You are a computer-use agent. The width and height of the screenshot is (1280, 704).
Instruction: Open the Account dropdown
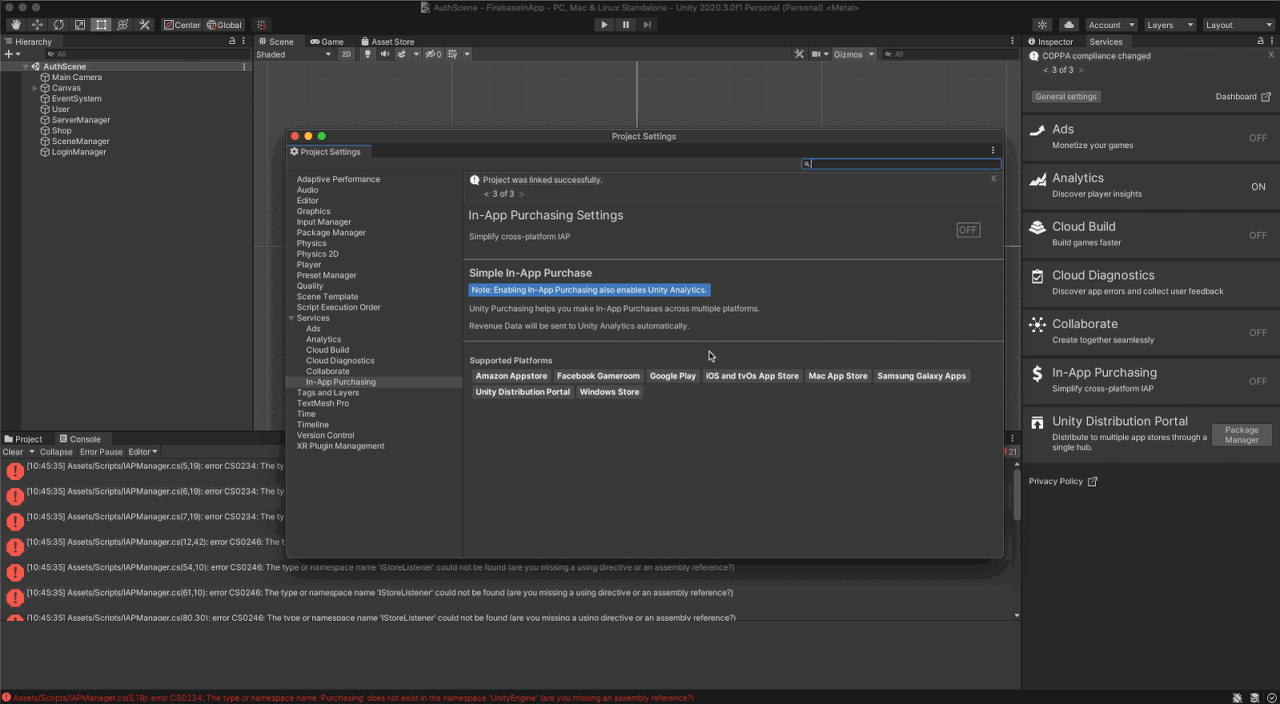pyautogui.click(x=1111, y=25)
